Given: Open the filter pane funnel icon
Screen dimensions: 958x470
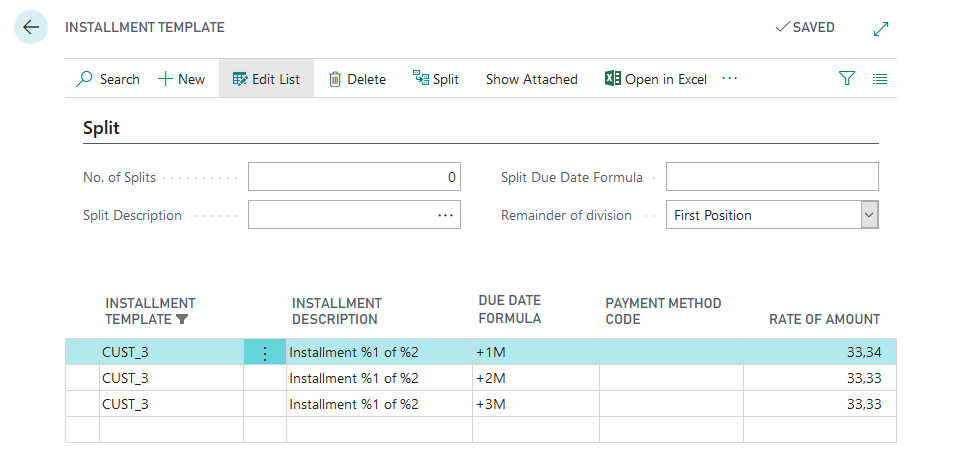Looking at the screenshot, I should tap(847, 79).
